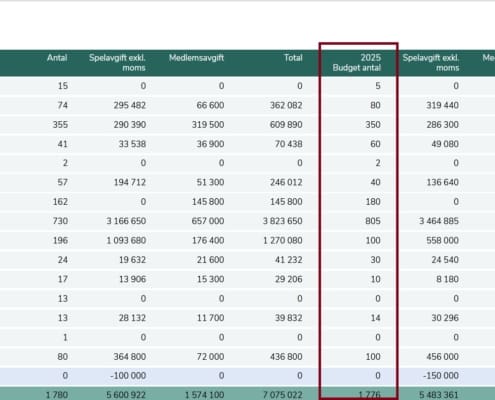
Task: Select the grand total 7 075 022
Action: tap(283, 395)
